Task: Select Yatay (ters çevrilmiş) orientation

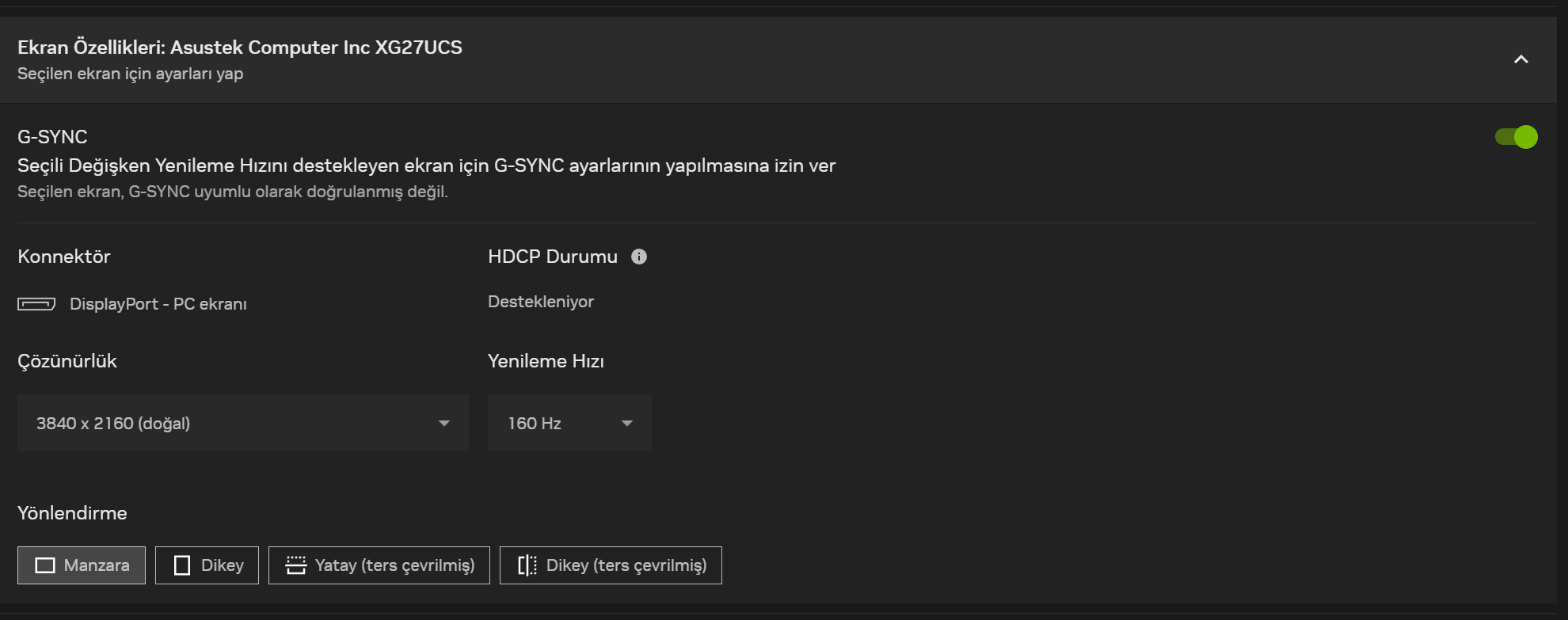Action: tap(379, 565)
